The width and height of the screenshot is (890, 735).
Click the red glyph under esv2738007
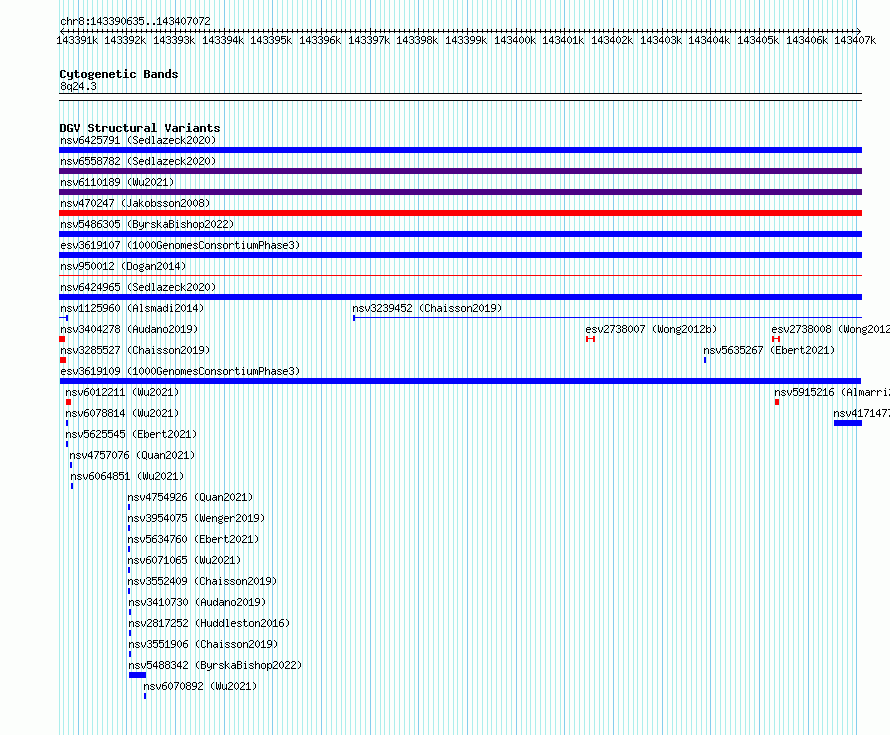click(590, 339)
